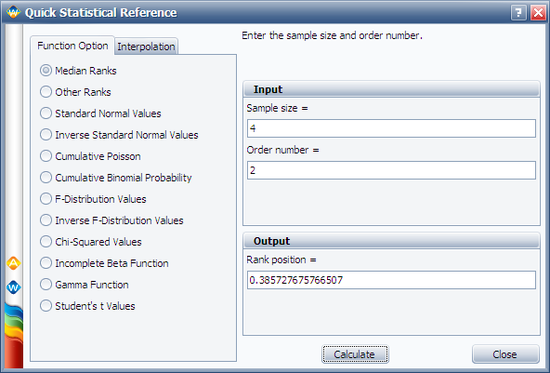Choose Inverse Standard Normal Values

click(119, 135)
